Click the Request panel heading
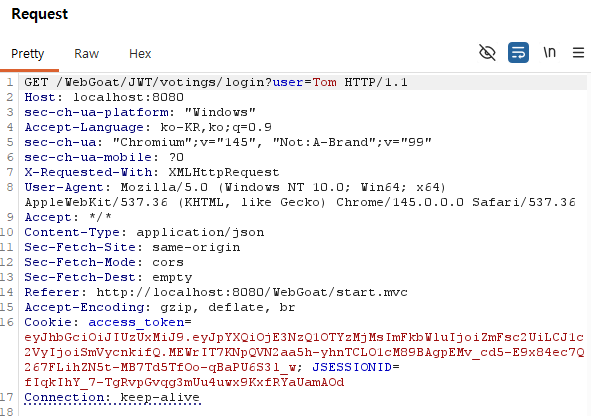The image size is (591, 416). pos(40,14)
